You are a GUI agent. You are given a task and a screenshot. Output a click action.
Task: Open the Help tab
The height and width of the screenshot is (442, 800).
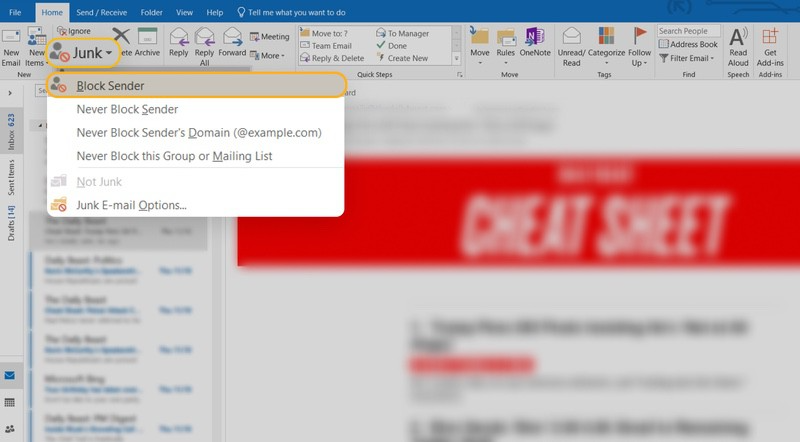click(x=214, y=12)
